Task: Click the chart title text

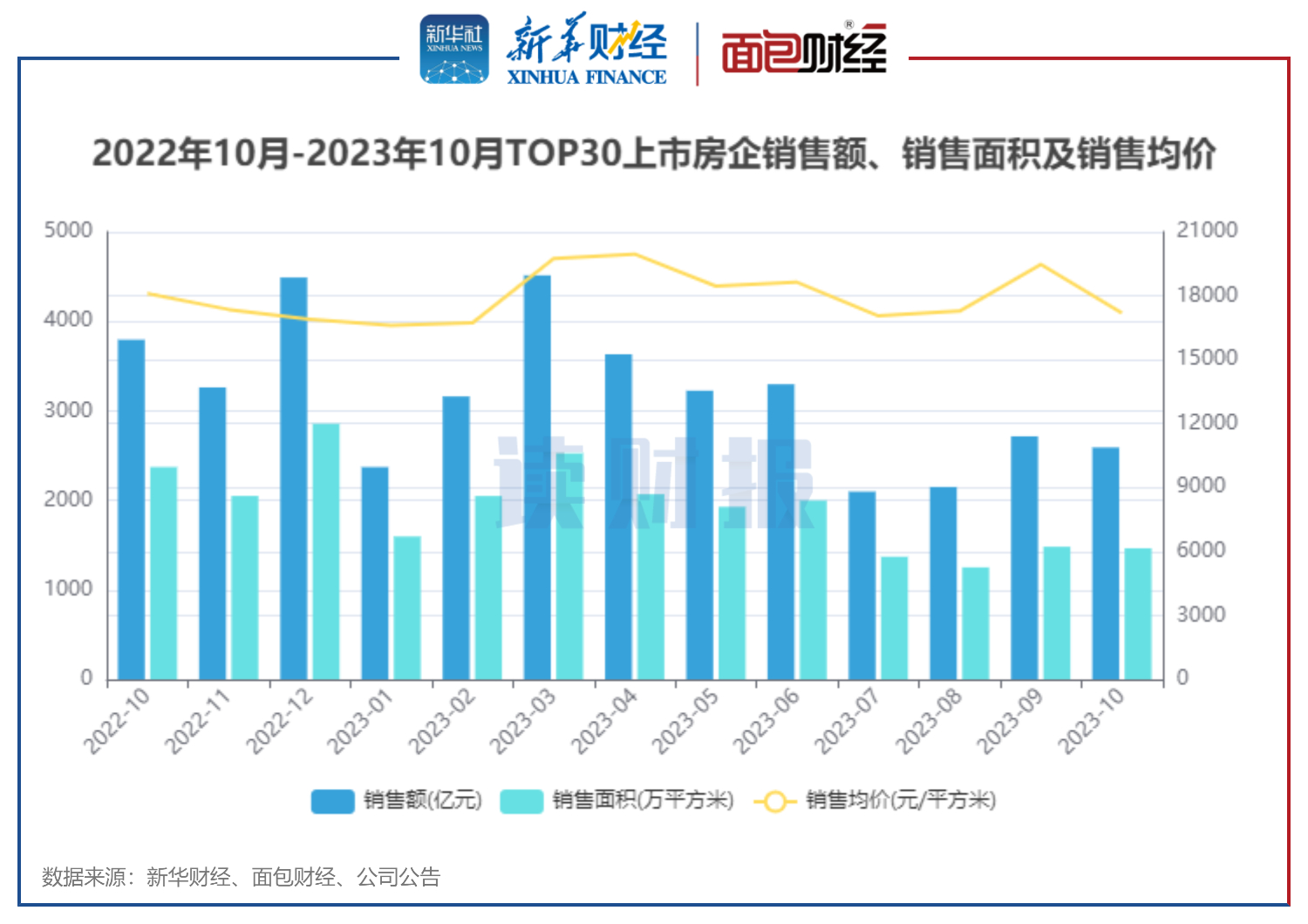Action: coord(654,153)
